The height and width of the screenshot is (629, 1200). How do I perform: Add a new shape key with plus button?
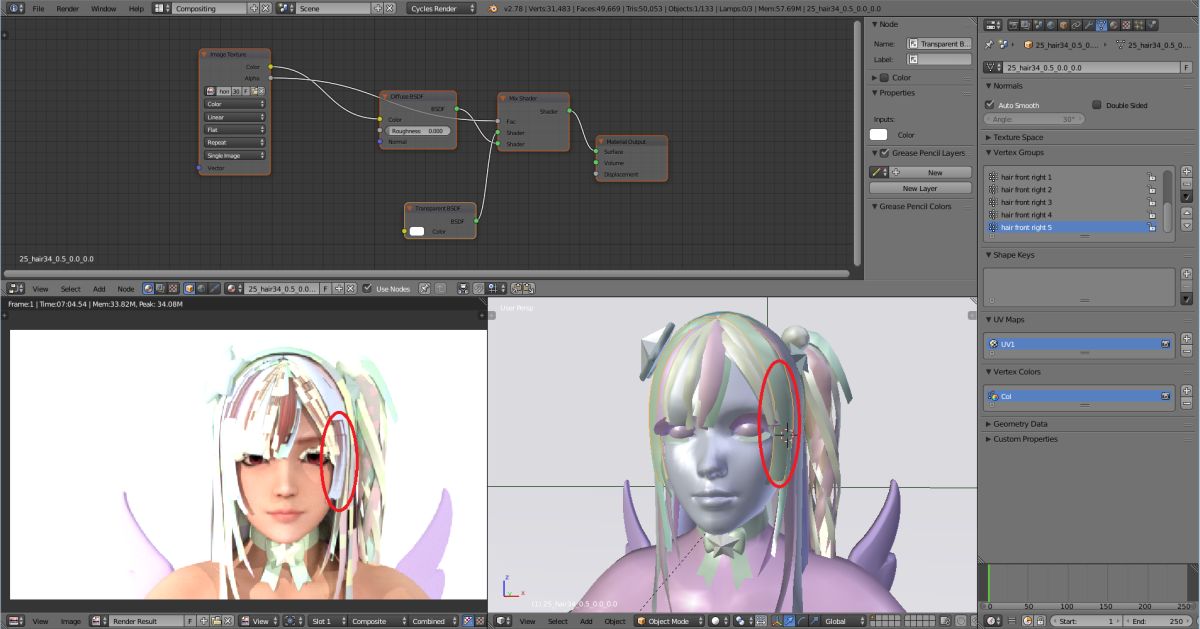coord(1186,272)
